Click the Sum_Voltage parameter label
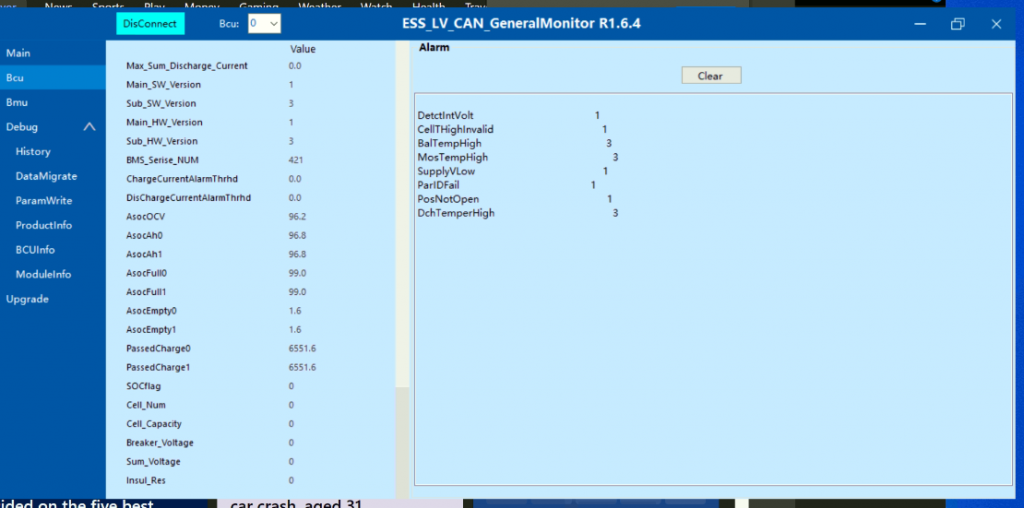 [x=153, y=462]
